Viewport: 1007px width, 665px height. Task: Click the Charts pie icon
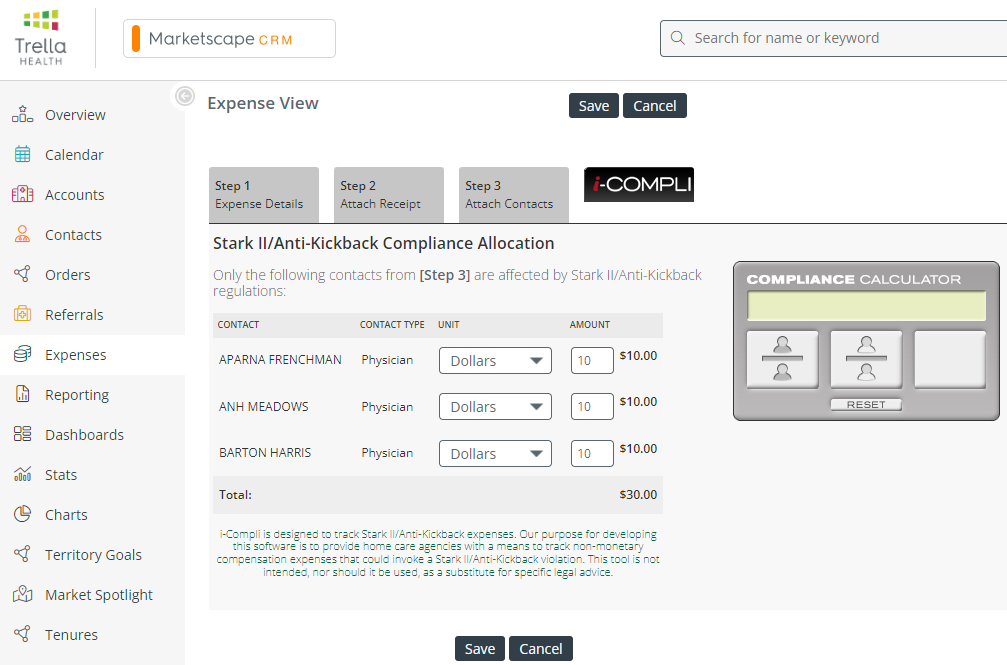tap(22, 514)
